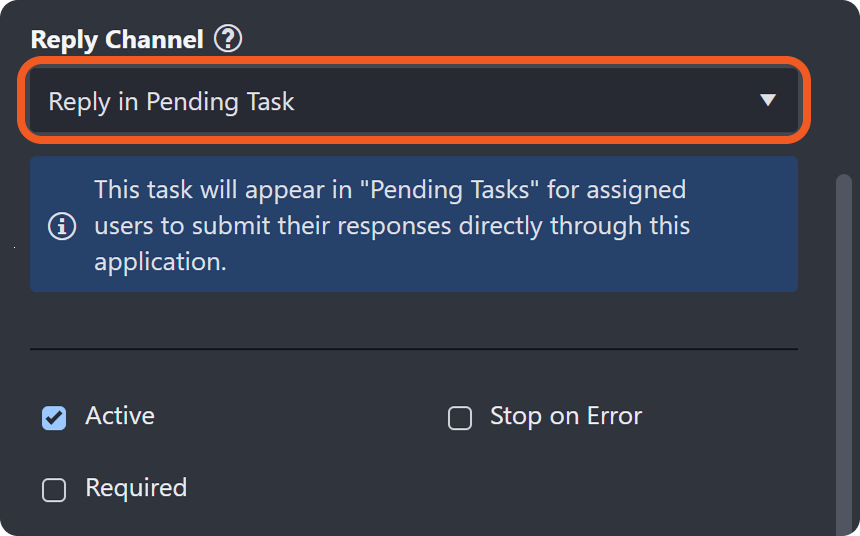Open the Reply Channel dropdown

coord(414,101)
